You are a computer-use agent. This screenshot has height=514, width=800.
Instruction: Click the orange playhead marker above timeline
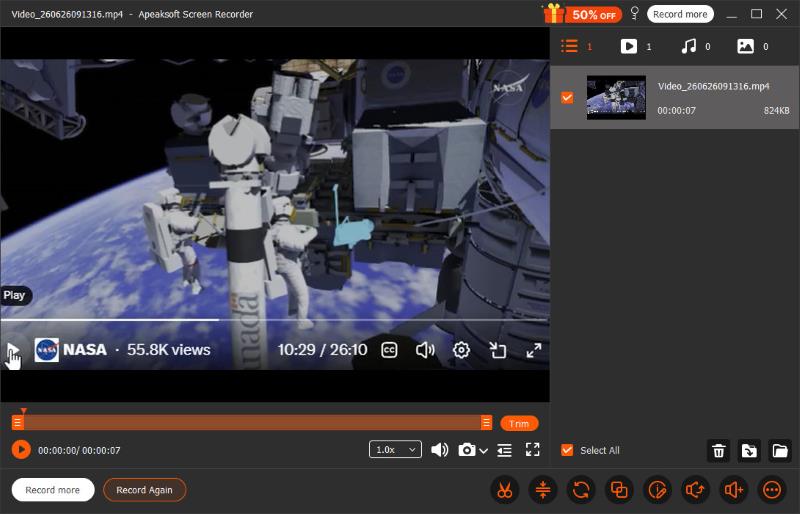pos(23,410)
